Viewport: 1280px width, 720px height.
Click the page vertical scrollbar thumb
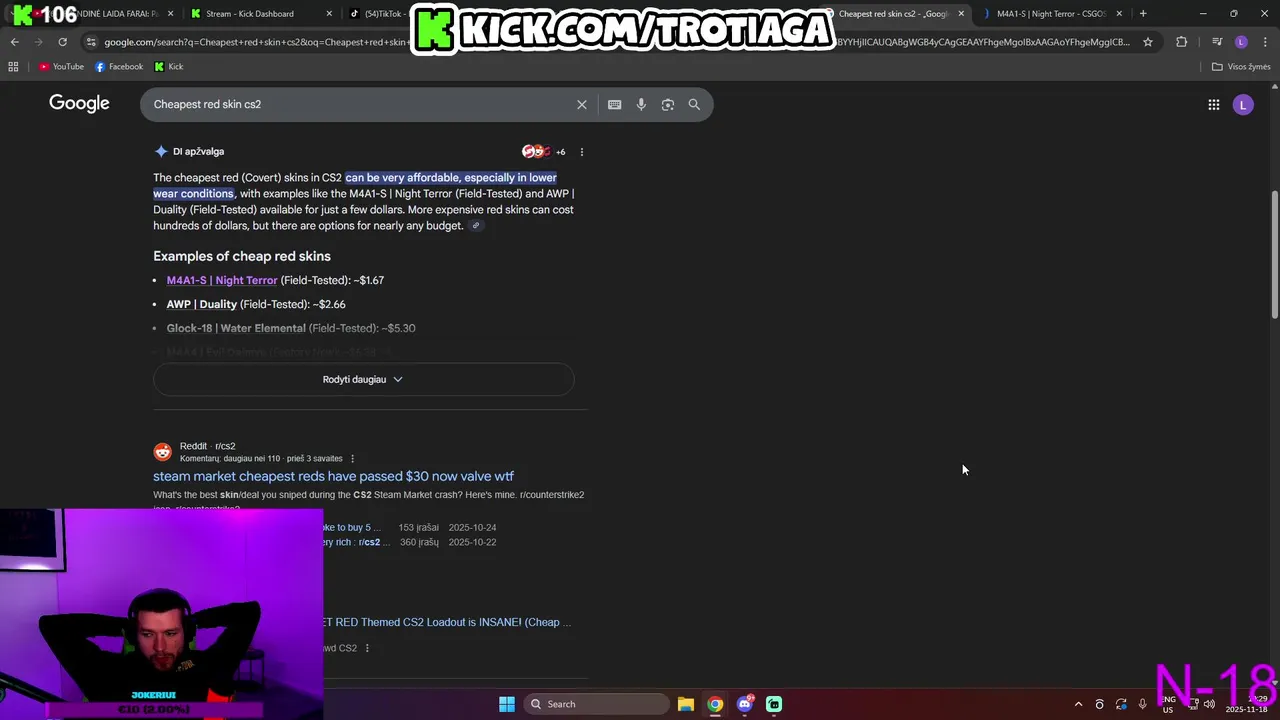pos(1274,254)
